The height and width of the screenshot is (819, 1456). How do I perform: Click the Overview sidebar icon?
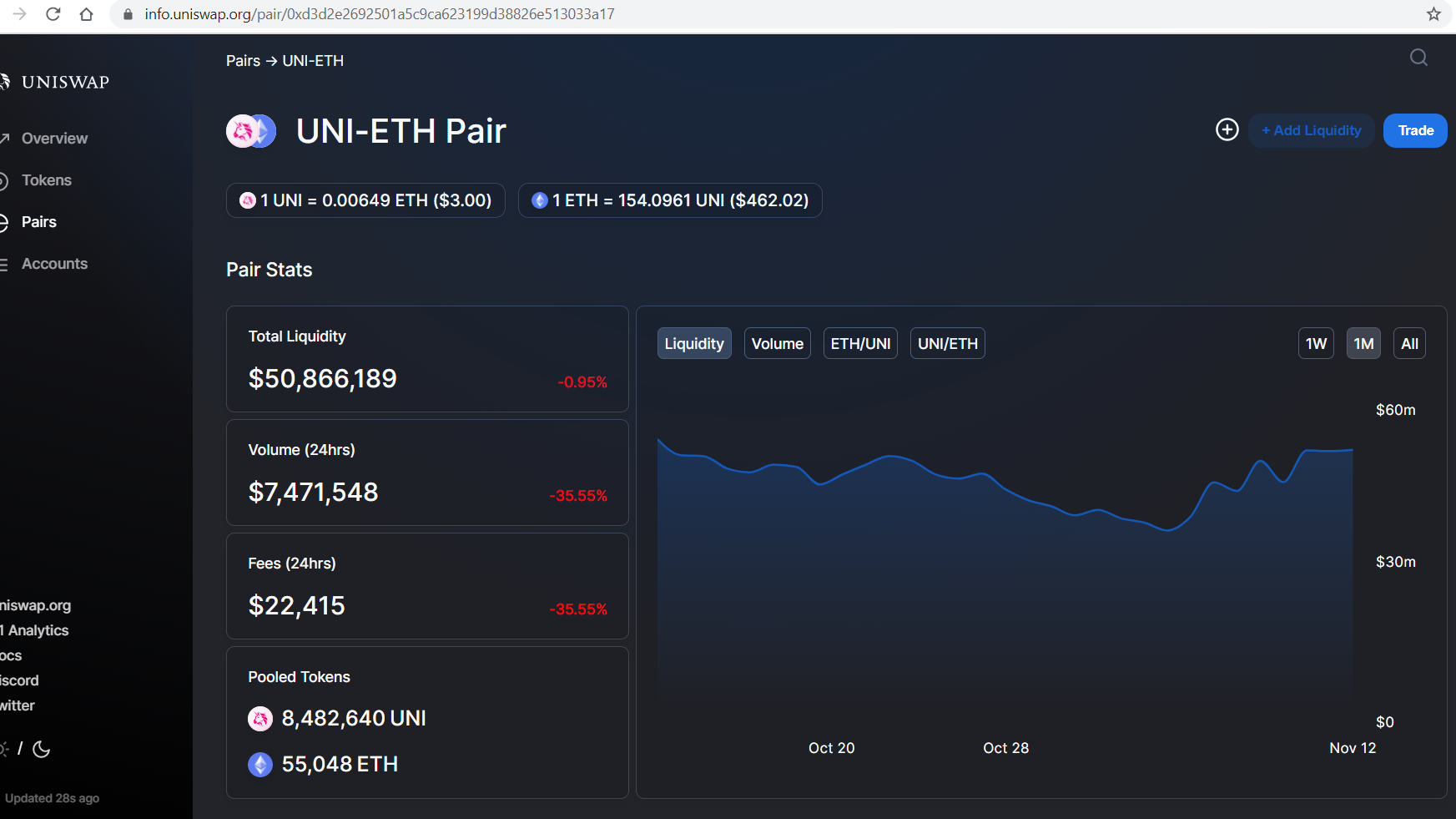click(4, 139)
